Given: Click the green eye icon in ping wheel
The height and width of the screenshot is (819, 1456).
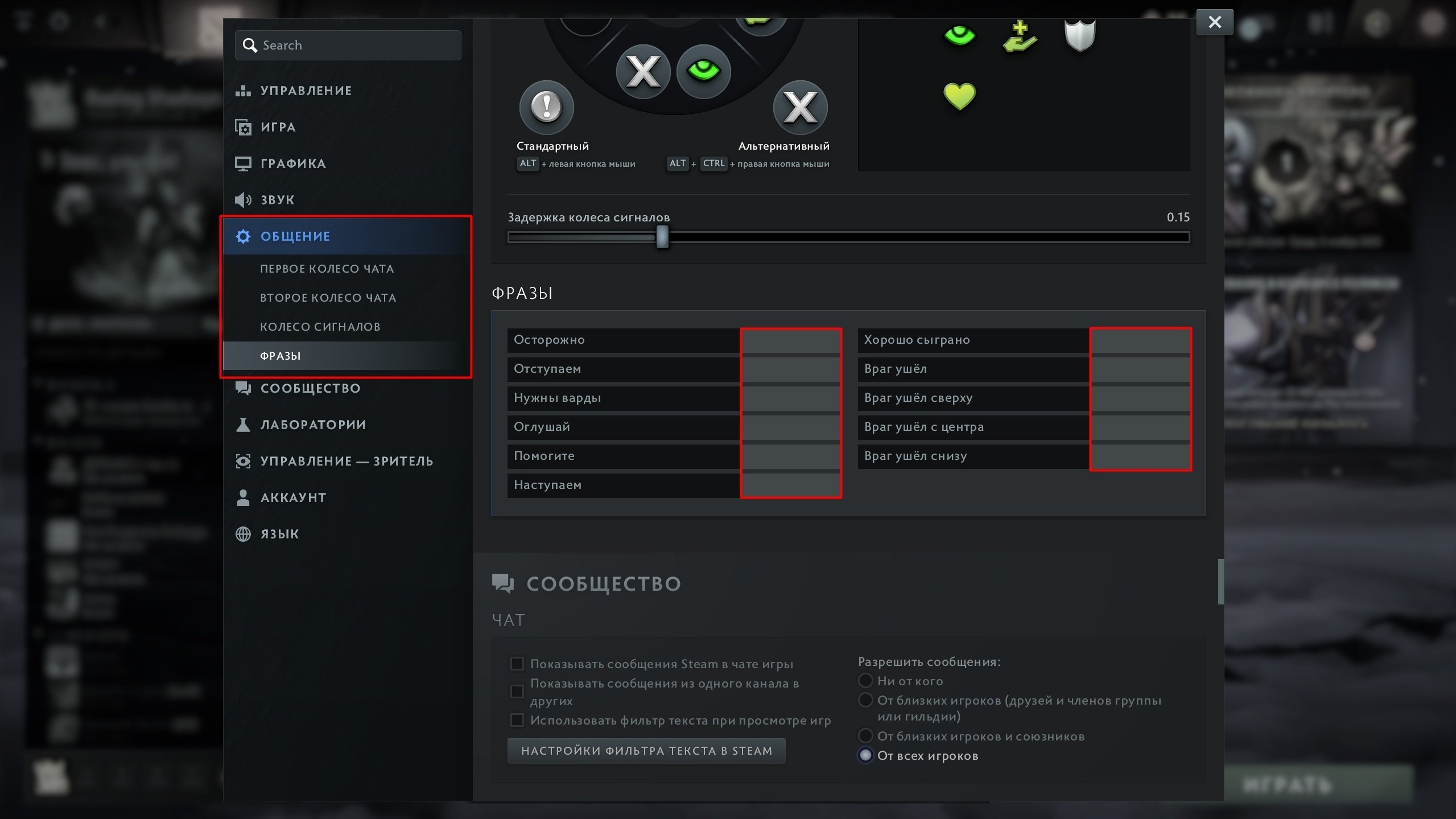Looking at the screenshot, I should (x=703, y=71).
